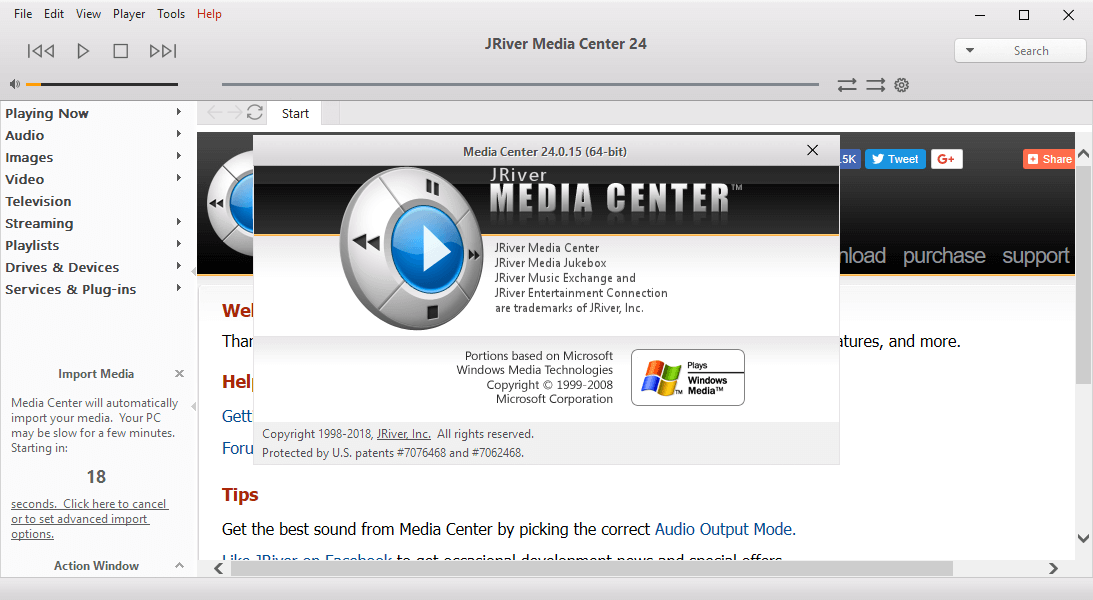Reload the page with refresh icon
Viewport: 1093px width, 600px height.
click(255, 112)
